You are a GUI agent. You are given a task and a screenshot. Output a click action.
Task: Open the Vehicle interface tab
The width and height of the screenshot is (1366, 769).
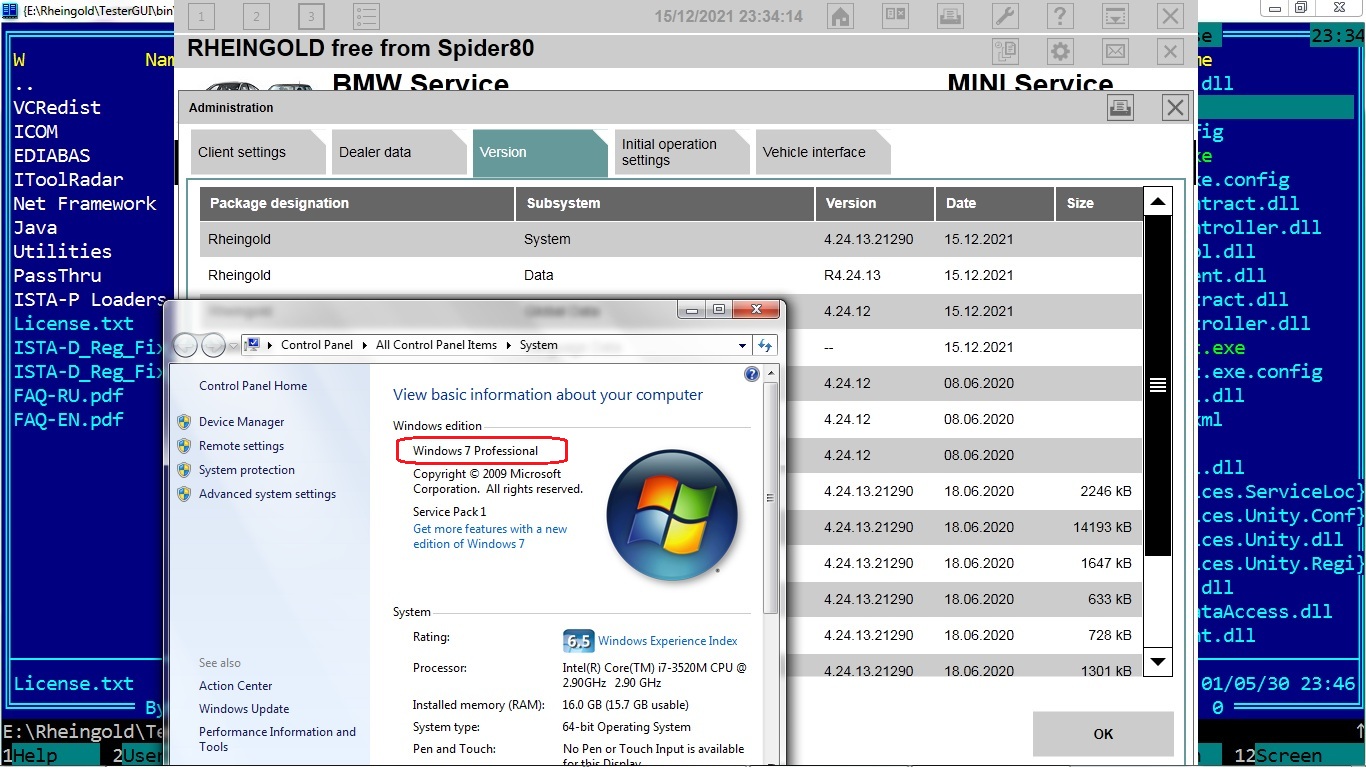823,152
